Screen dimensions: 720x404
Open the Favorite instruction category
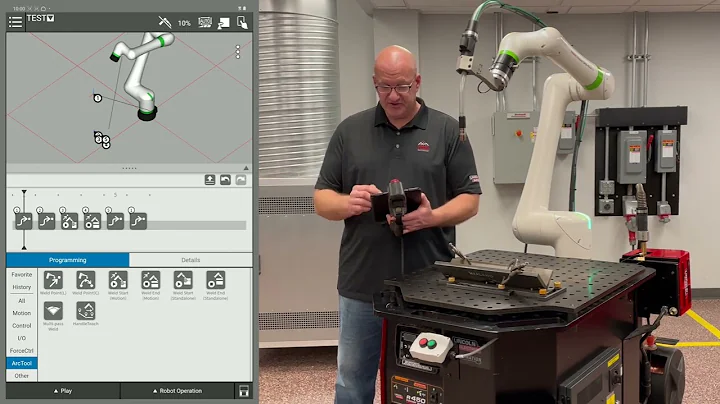pyautogui.click(x=22, y=275)
